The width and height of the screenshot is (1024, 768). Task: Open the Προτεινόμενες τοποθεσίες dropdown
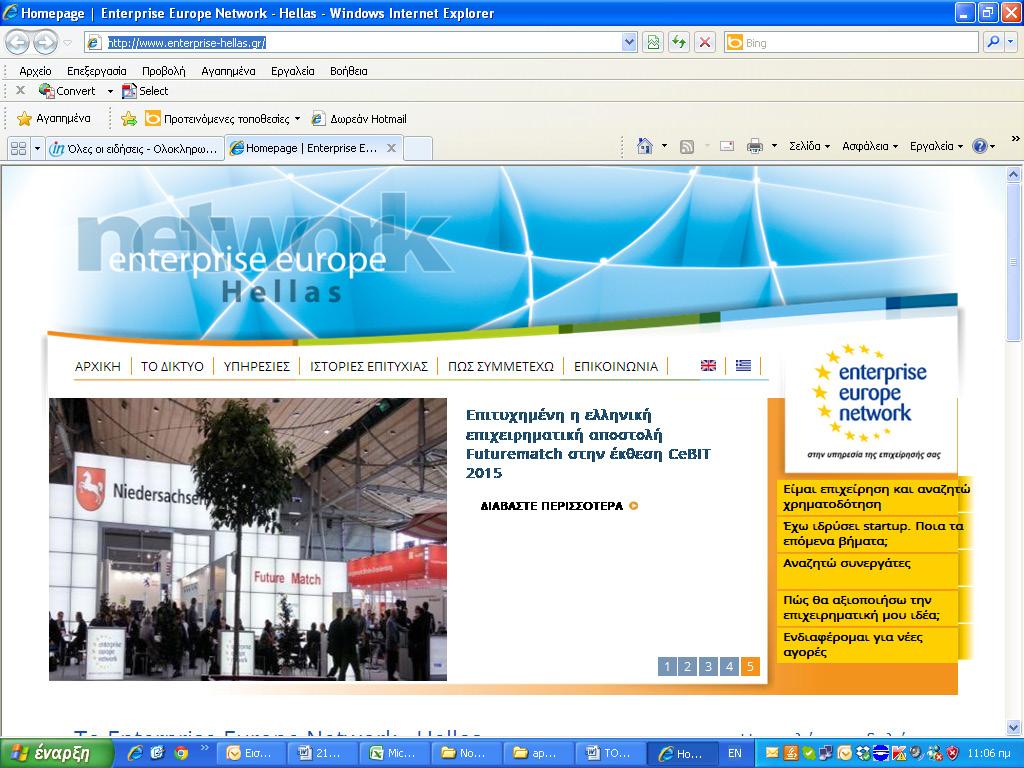[223, 118]
